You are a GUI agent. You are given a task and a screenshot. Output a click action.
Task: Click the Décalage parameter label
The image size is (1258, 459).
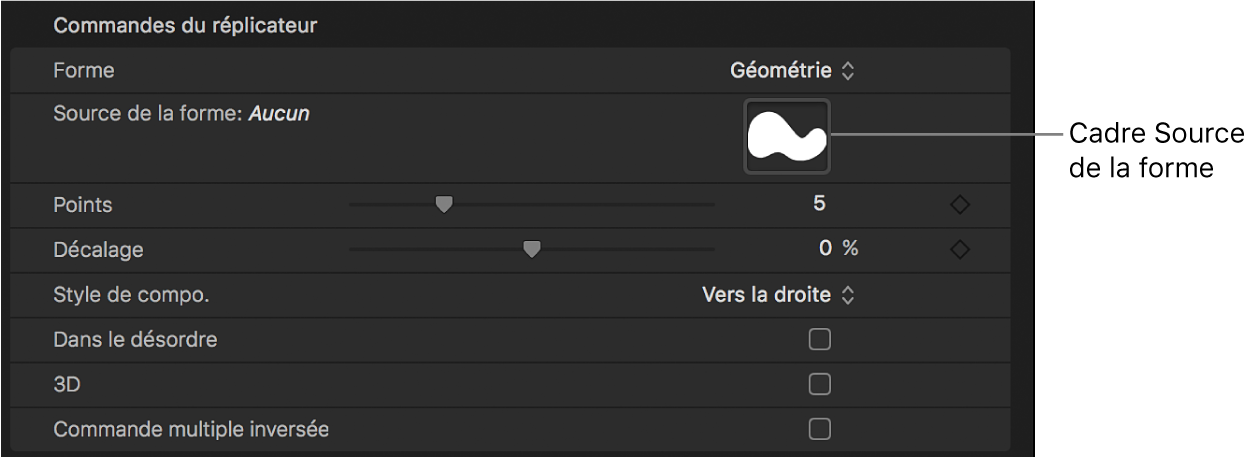(98, 250)
